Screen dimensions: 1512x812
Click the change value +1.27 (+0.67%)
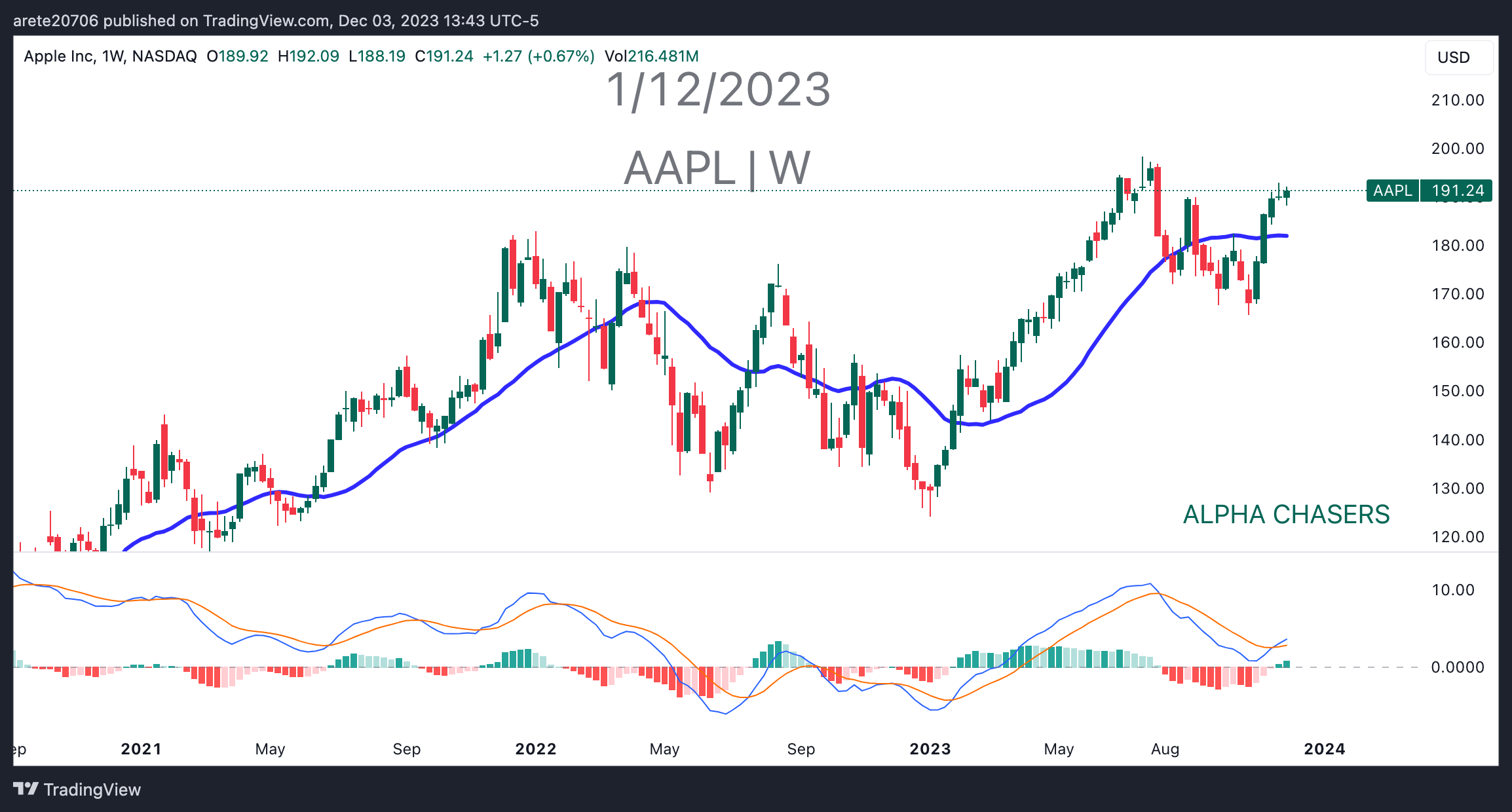click(x=539, y=56)
